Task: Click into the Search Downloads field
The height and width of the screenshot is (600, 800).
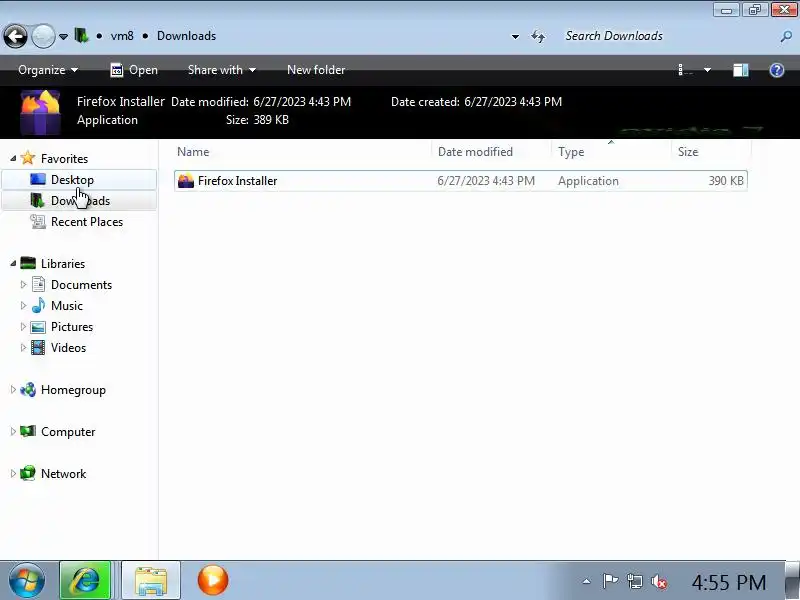Action: (668, 36)
